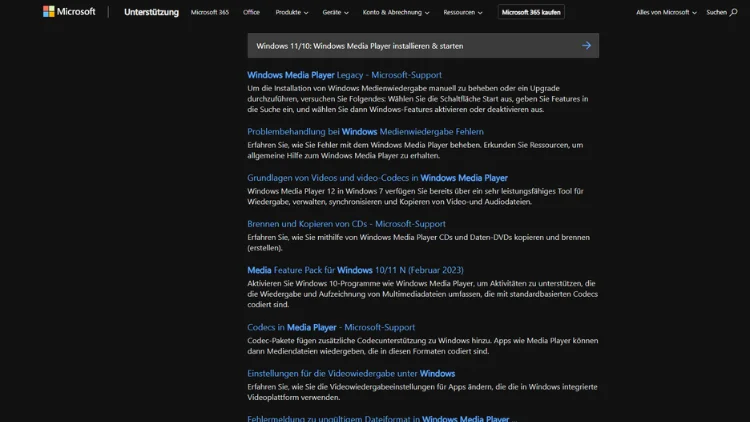Click text 'Codec-Pakete fügen zusätzliche Codecunterstützung'
The width and height of the screenshot is (750, 422).
pos(422,346)
